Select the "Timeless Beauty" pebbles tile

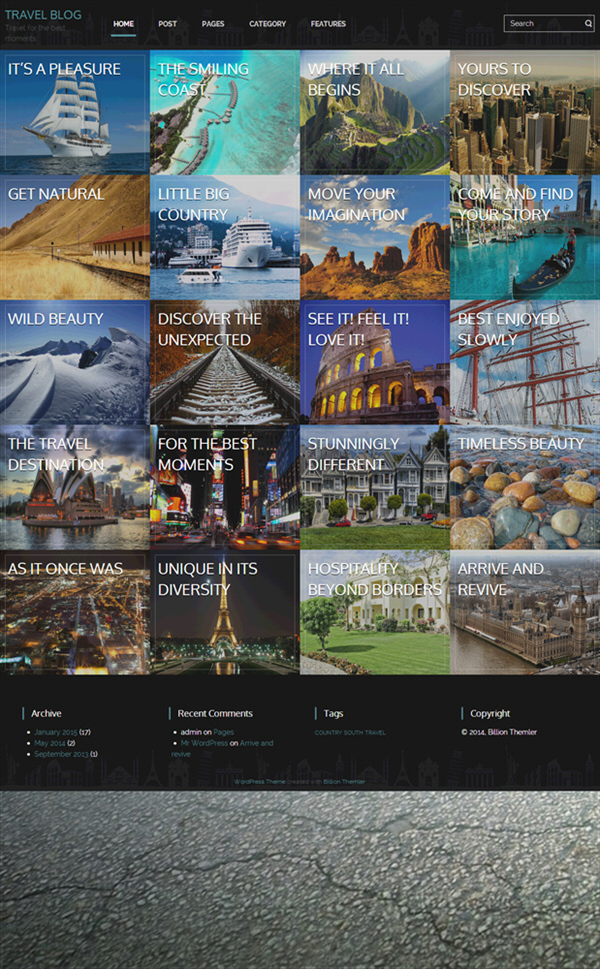(525, 488)
